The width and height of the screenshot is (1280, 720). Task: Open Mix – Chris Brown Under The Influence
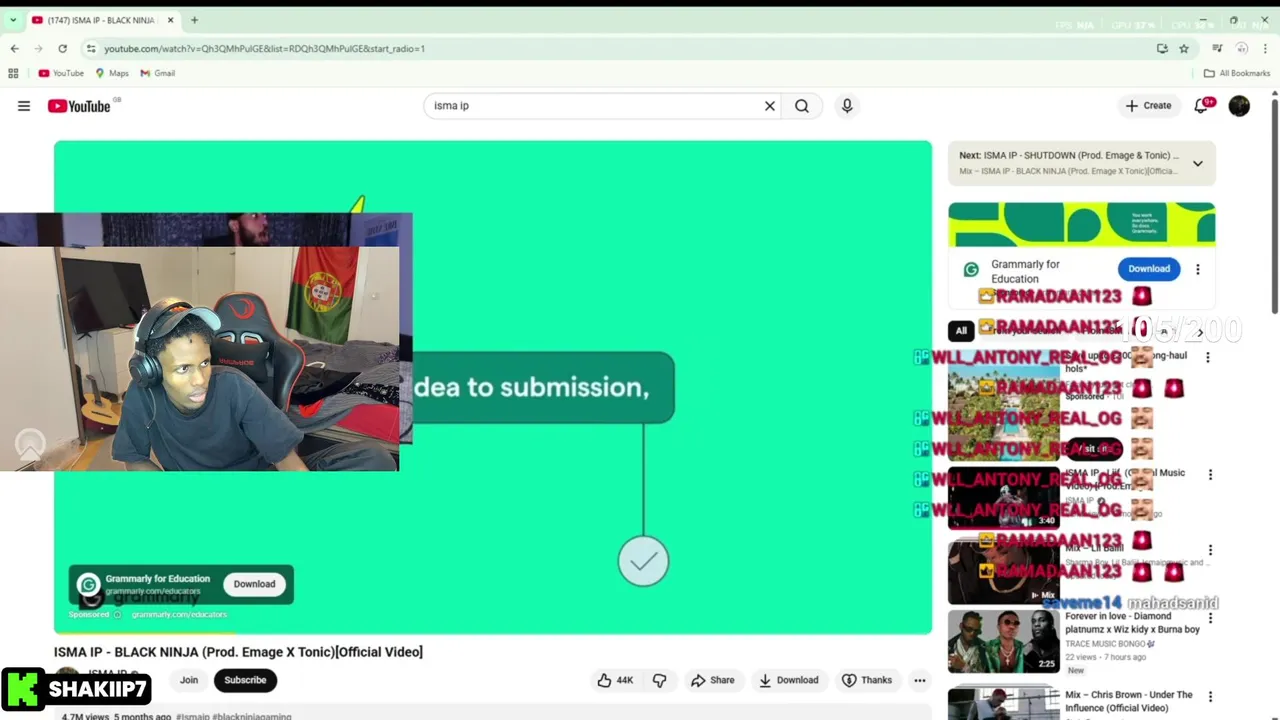click(x=1128, y=701)
